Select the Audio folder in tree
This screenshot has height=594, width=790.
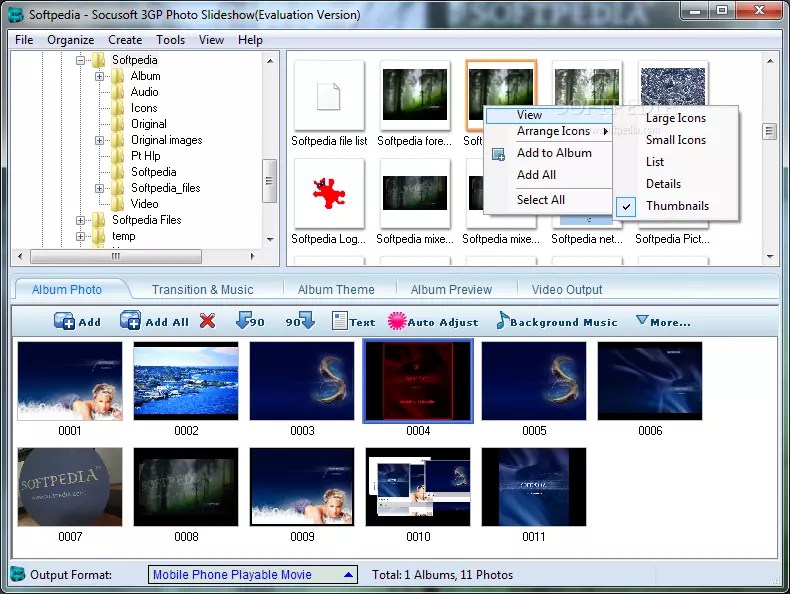pos(144,92)
